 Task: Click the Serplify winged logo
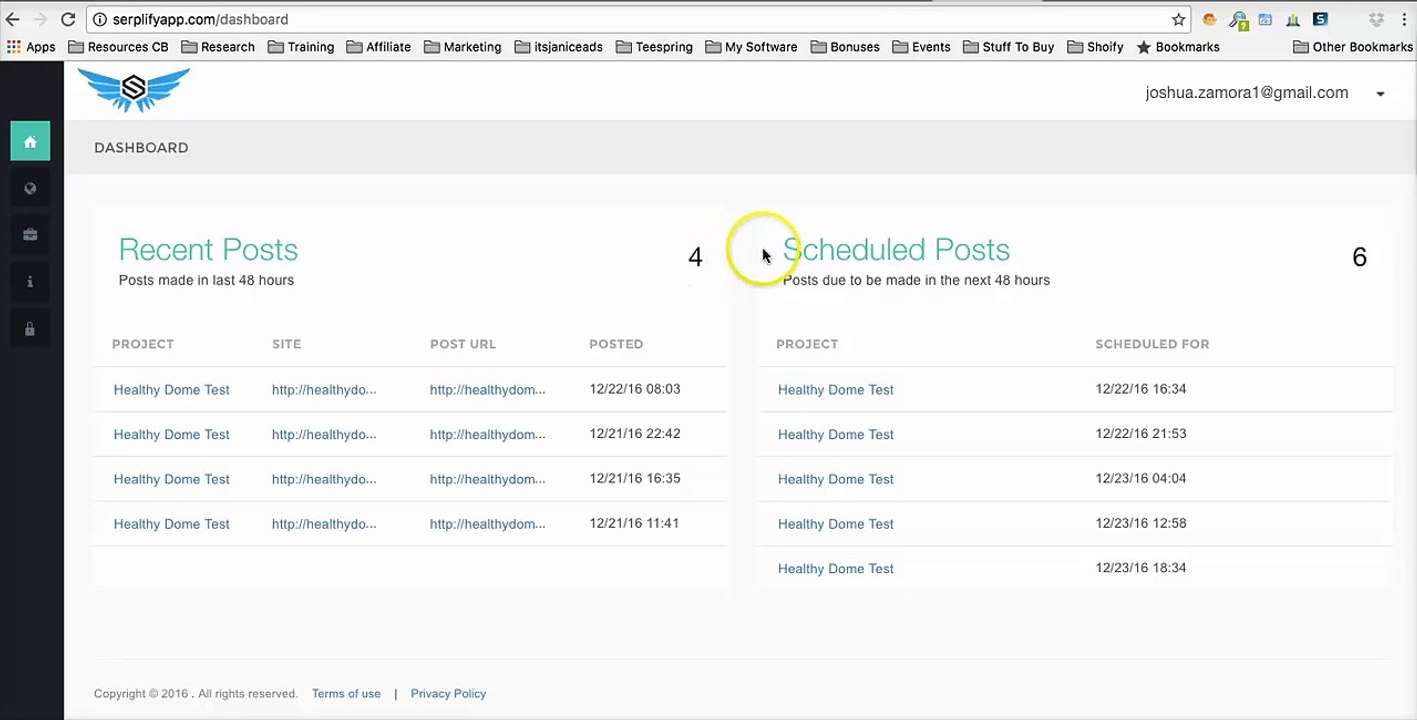click(x=133, y=90)
